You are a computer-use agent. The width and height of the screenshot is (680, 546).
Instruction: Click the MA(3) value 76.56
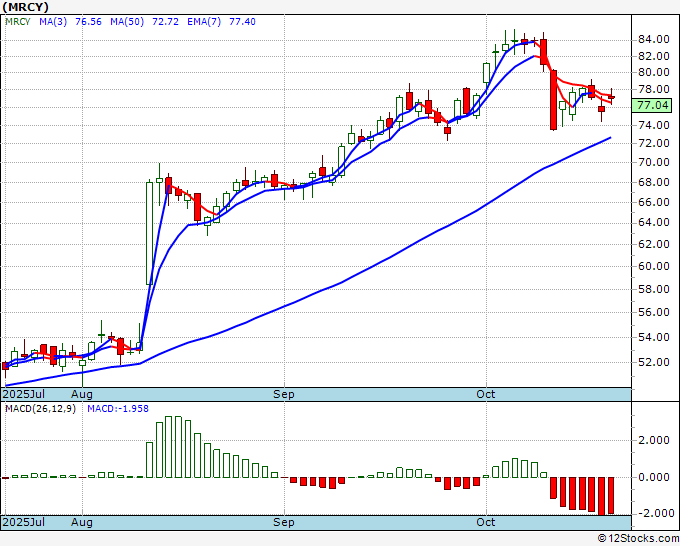[88, 22]
